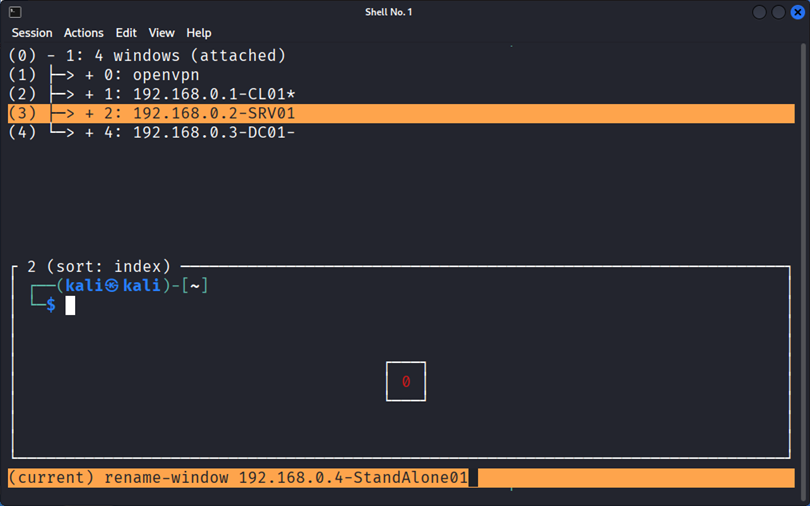
Task: Select the highlighted 192.168.0.2-SRV01 window entry
Action: point(401,114)
